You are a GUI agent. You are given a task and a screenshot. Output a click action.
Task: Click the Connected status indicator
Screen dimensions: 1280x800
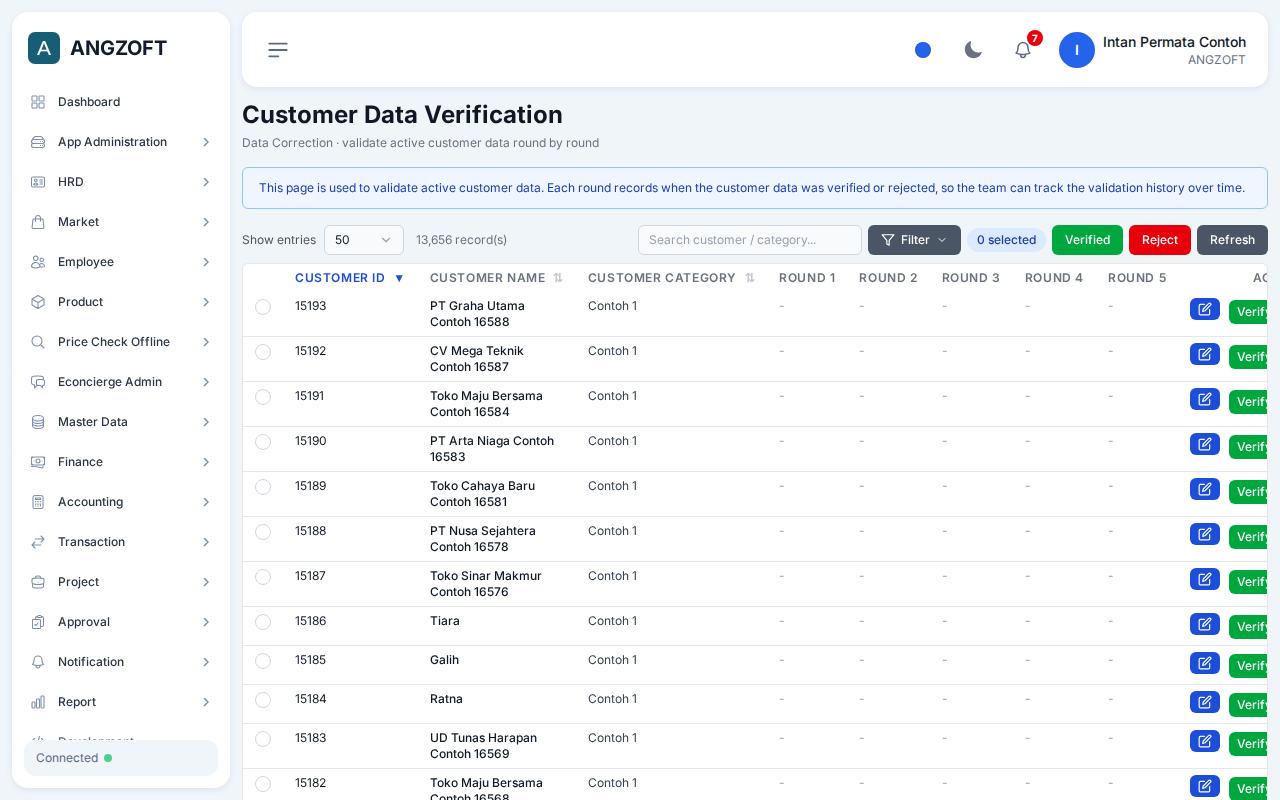121,758
